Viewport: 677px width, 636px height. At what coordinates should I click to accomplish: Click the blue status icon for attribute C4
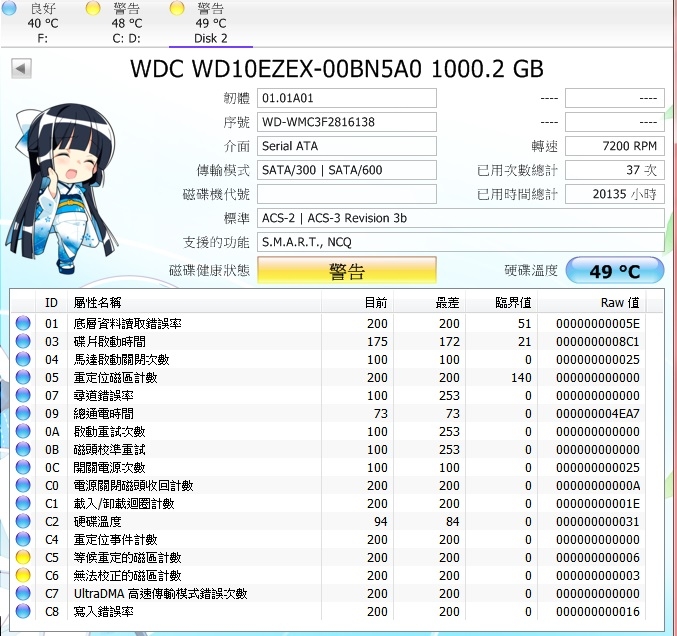[23, 539]
